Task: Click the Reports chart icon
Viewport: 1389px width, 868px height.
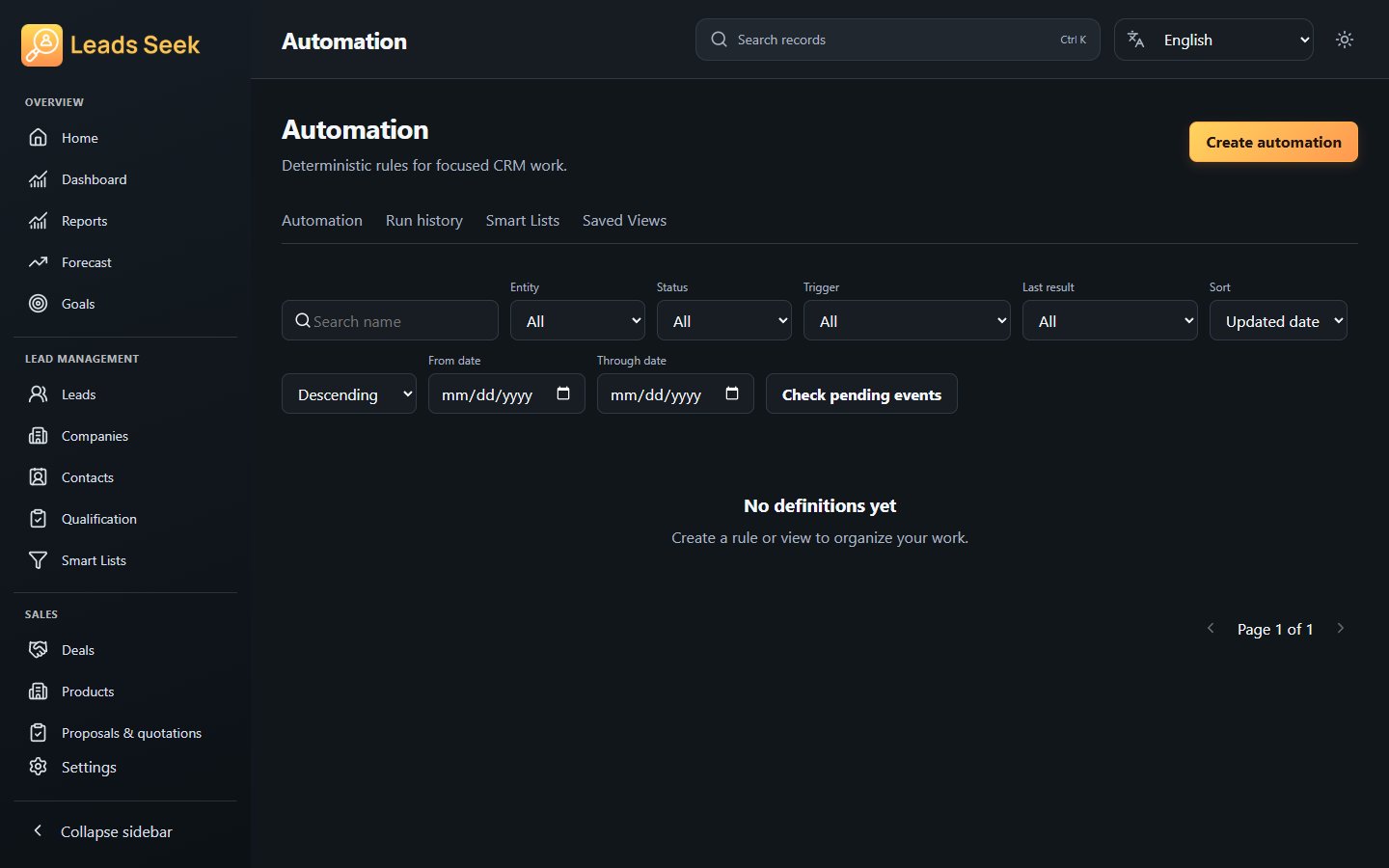Action: coord(38,221)
